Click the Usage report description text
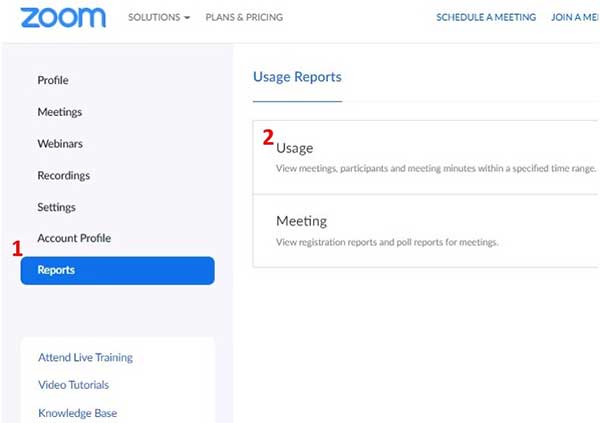Screen dimensions: 600x423 (434, 168)
